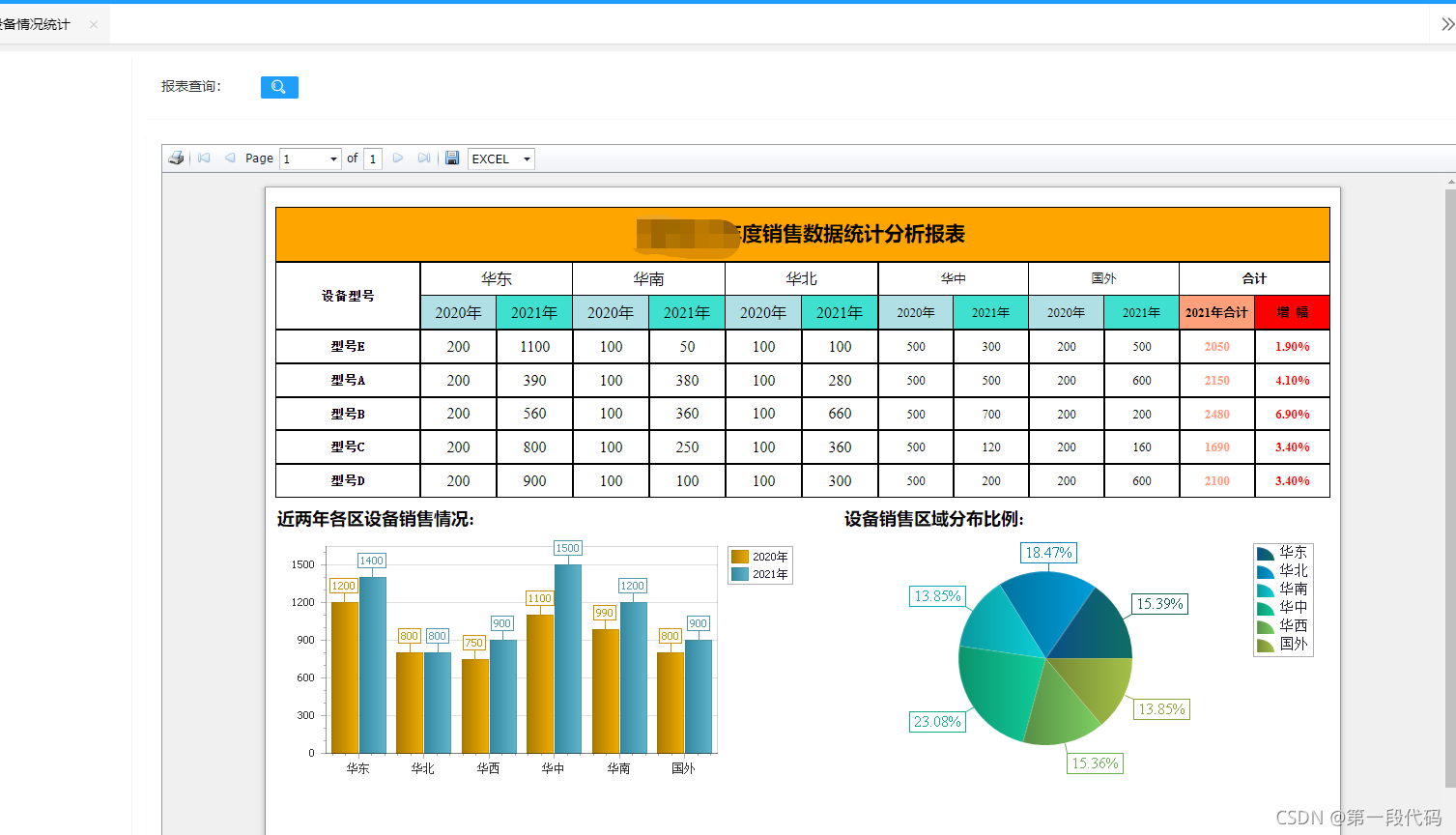The image size is (1456, 835).
Task: Go to first page of report
Action: [204, 158]
